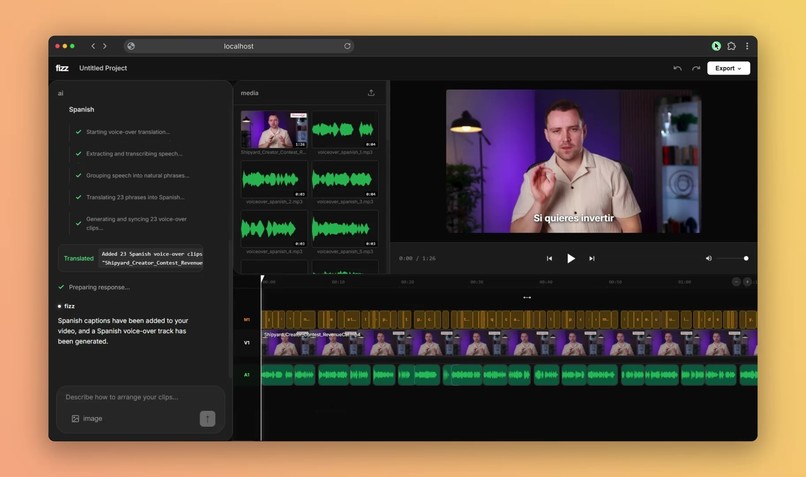
Task: Select voiceover_spanish_1.mp3 media clip
Action: tap(345, 130)
